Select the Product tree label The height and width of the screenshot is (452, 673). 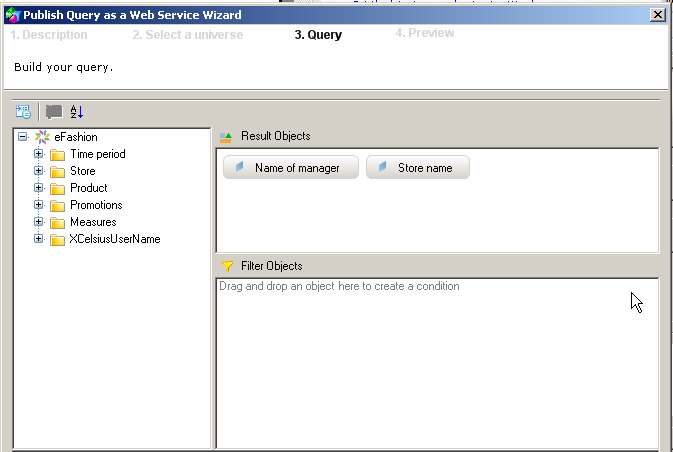click(89, 188)
